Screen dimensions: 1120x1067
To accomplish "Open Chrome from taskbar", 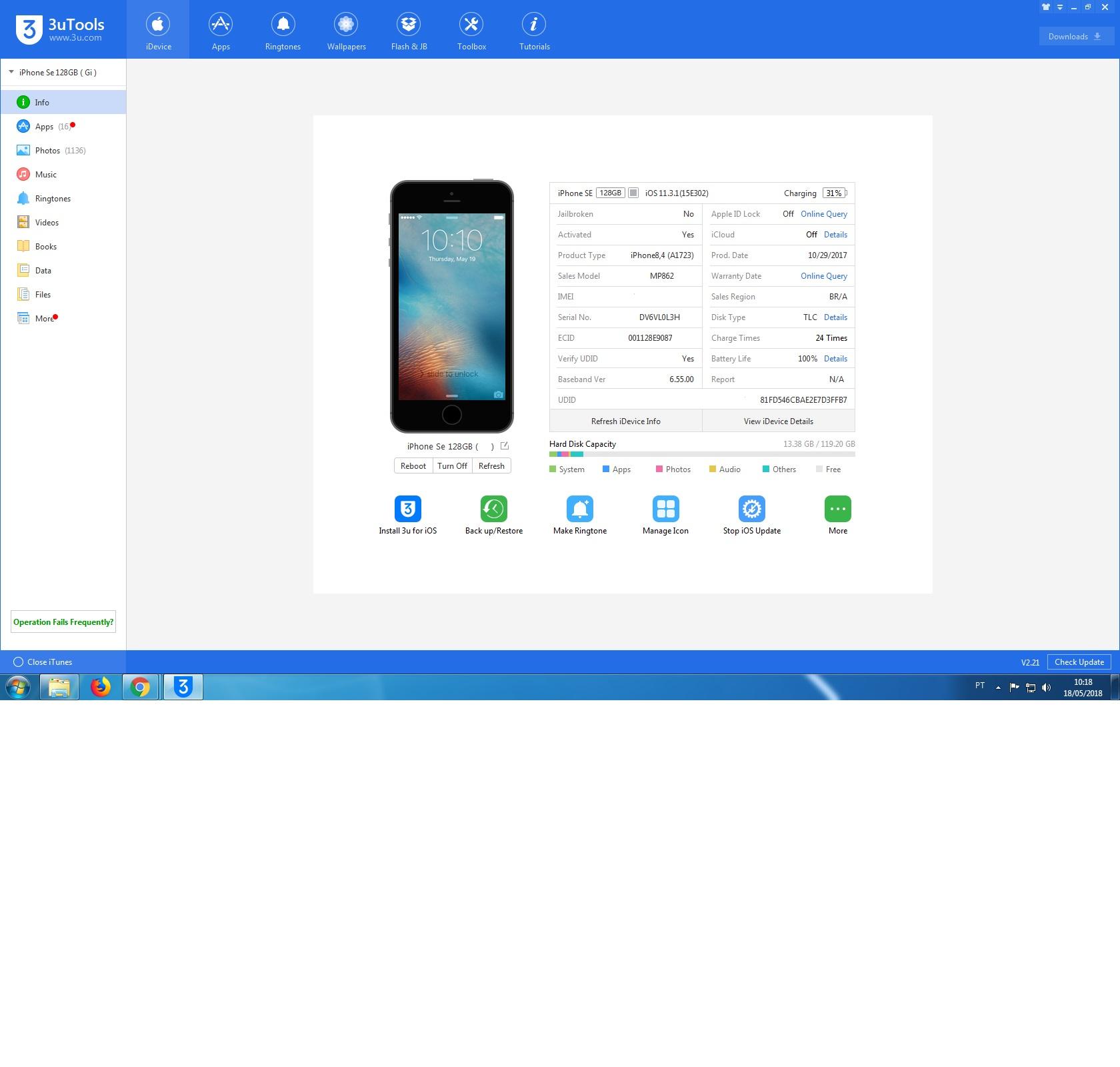I will [x=140, y=687].
